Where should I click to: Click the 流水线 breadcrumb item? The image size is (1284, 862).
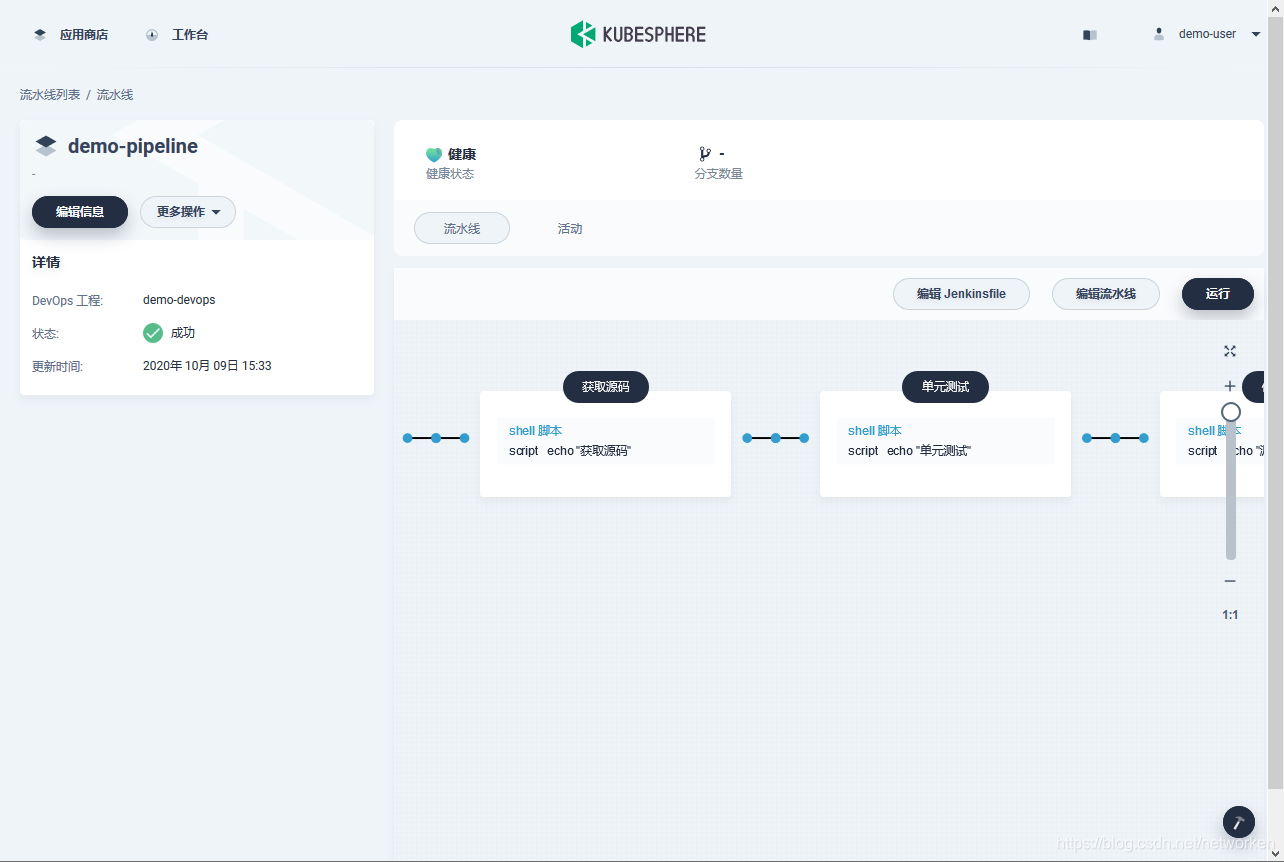115,95
